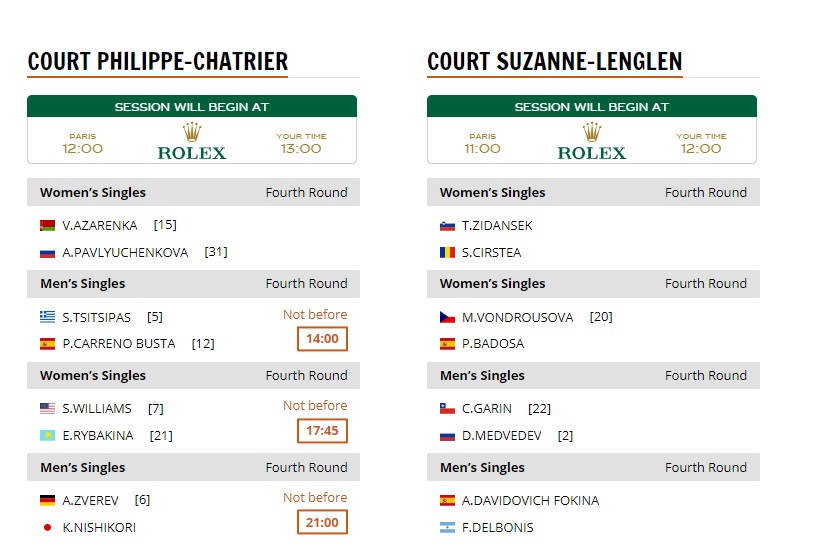
Task: Click the 21:00 not-before time box
Action: point(322,522)
